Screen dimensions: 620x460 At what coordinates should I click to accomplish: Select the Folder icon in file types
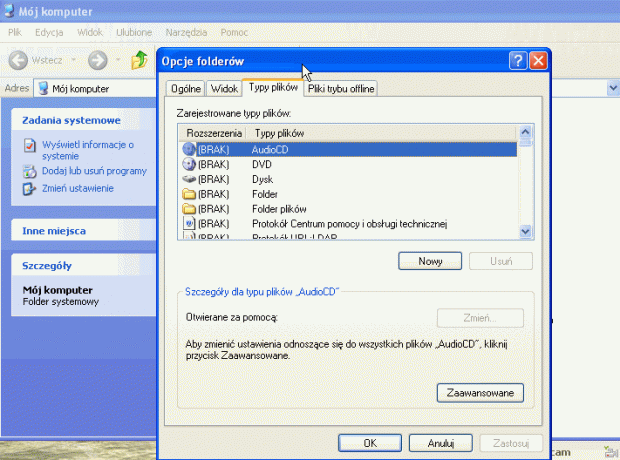point(188,194)
